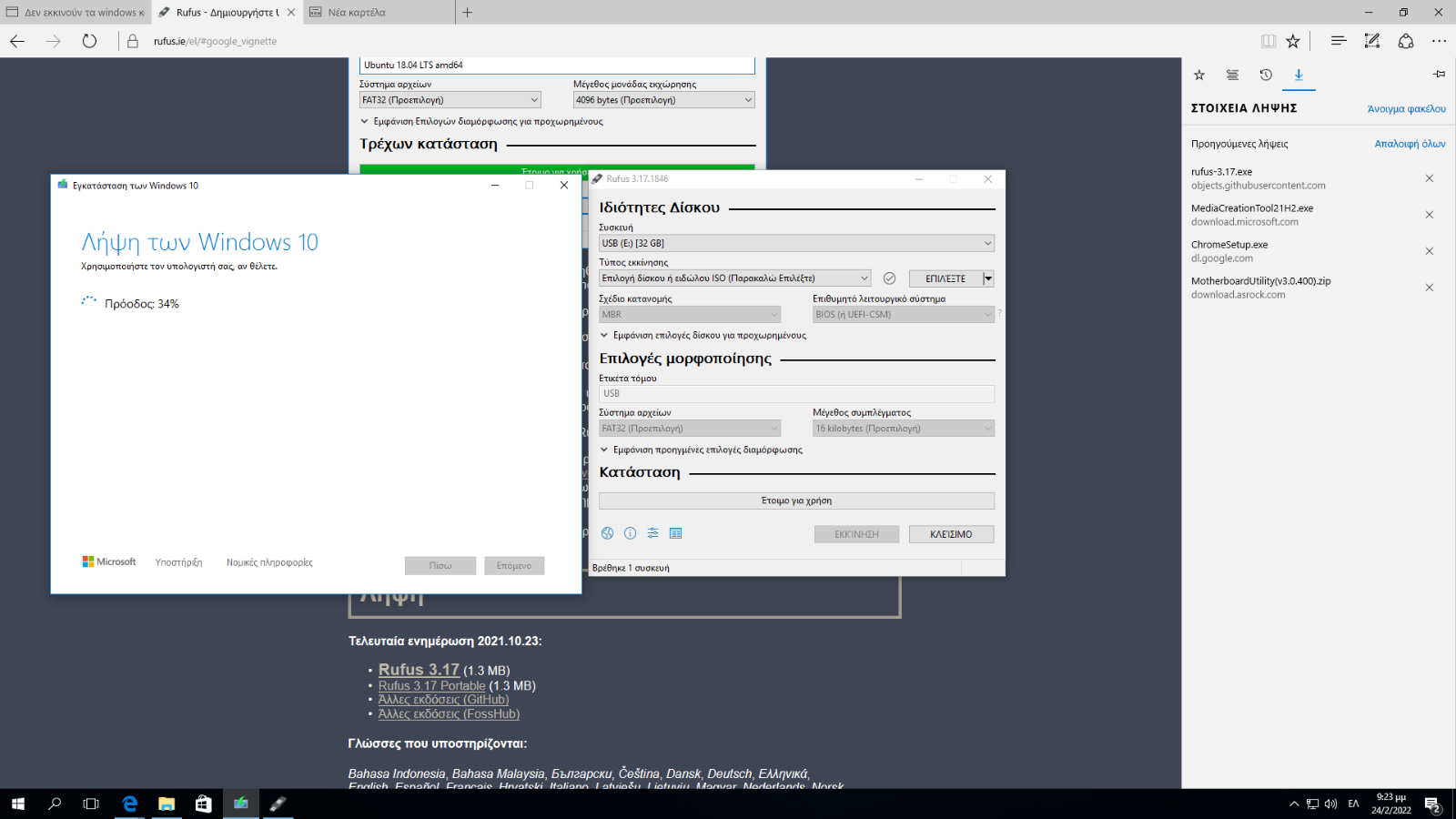This screenshot has height=819, width=1456.
Task: Open arrow dropdown next to ΕΠΙΛΕΞΤΕ button
Action: pyautogui.click(x=988, y=278)
